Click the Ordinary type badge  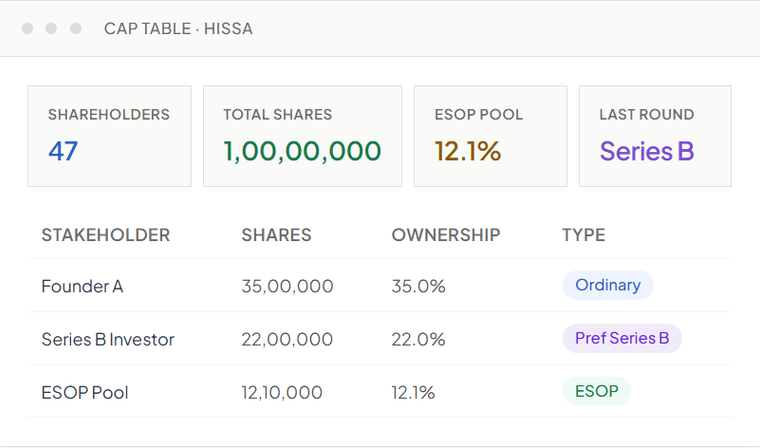click(608, 285)
